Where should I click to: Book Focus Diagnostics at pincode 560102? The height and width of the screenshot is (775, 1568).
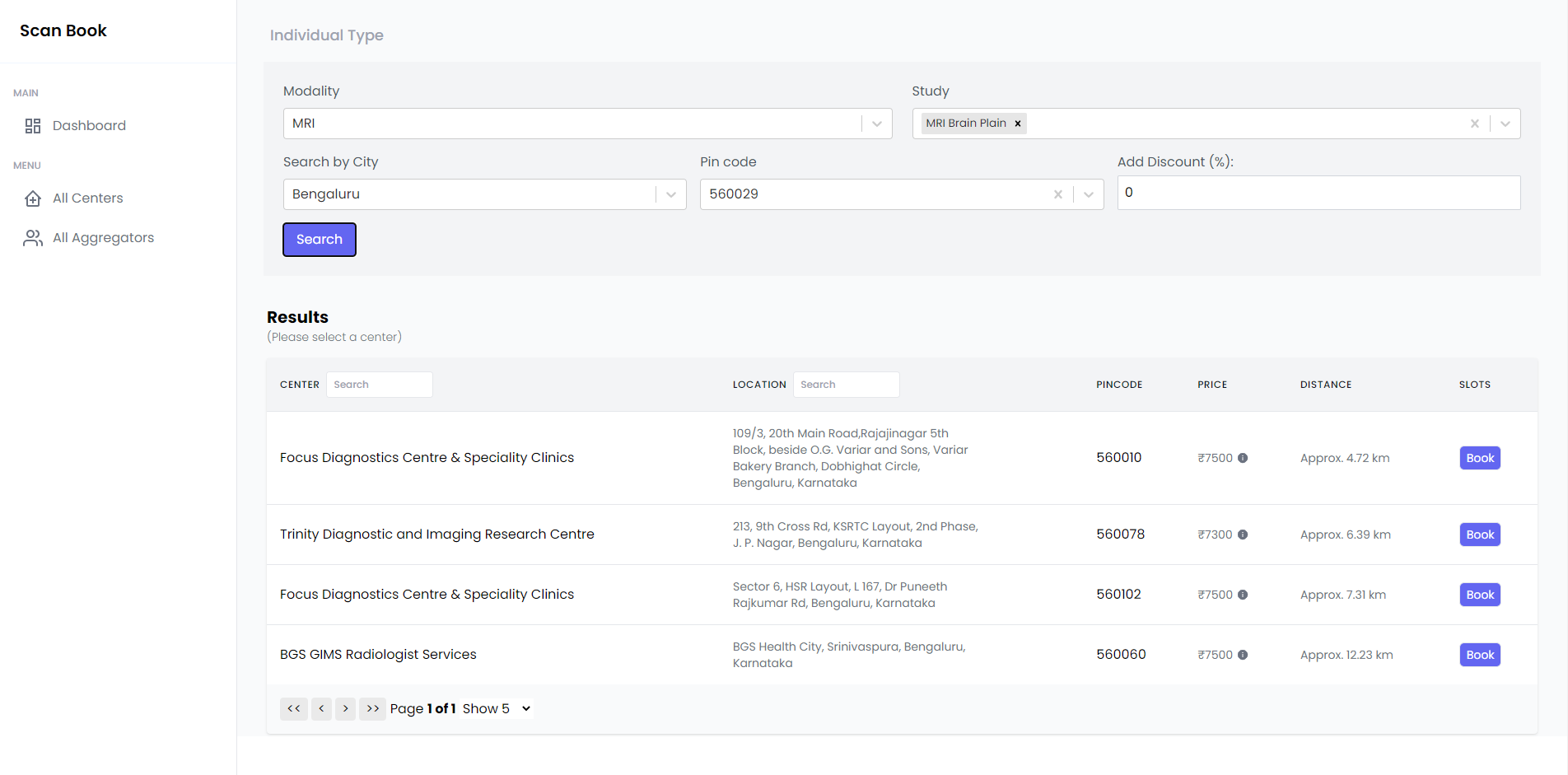[1480, 595]
